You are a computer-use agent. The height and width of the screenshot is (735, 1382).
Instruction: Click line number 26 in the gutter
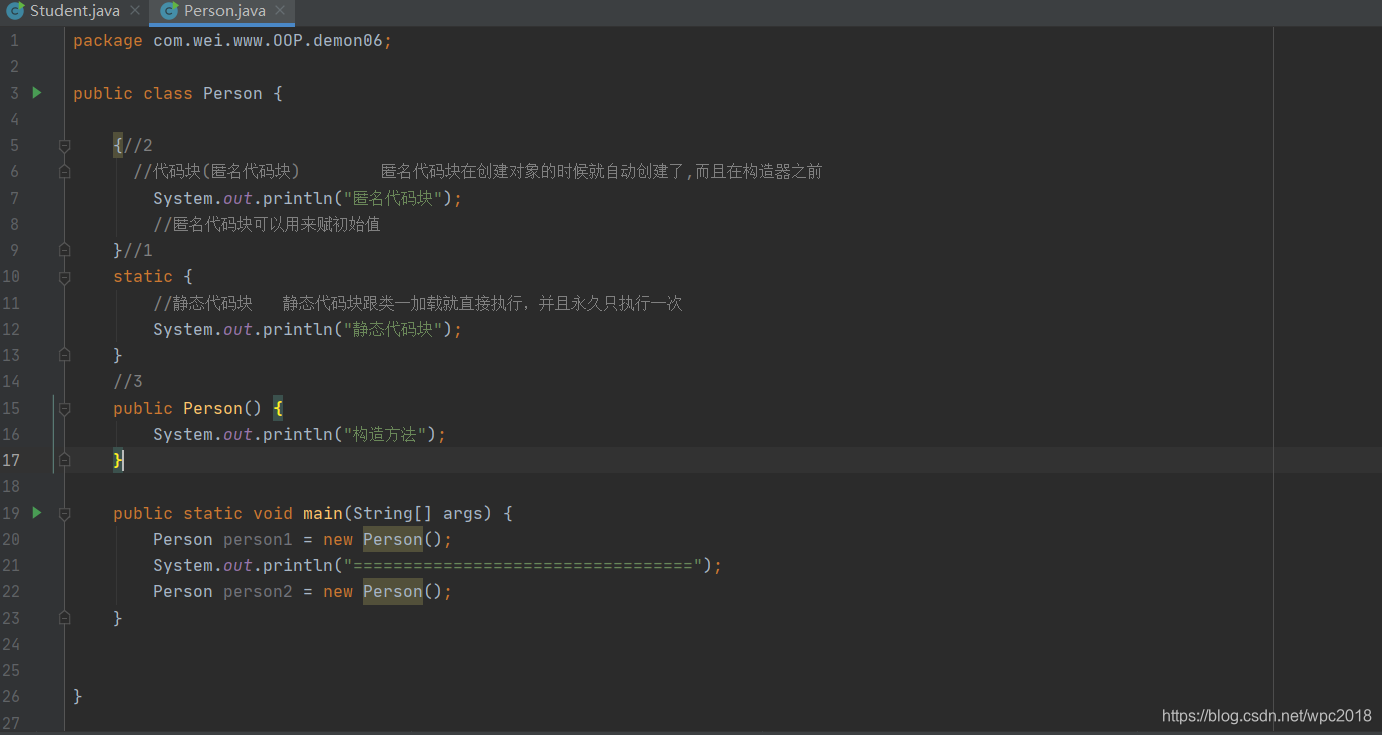pyautogui.click(x=11, y=697)
